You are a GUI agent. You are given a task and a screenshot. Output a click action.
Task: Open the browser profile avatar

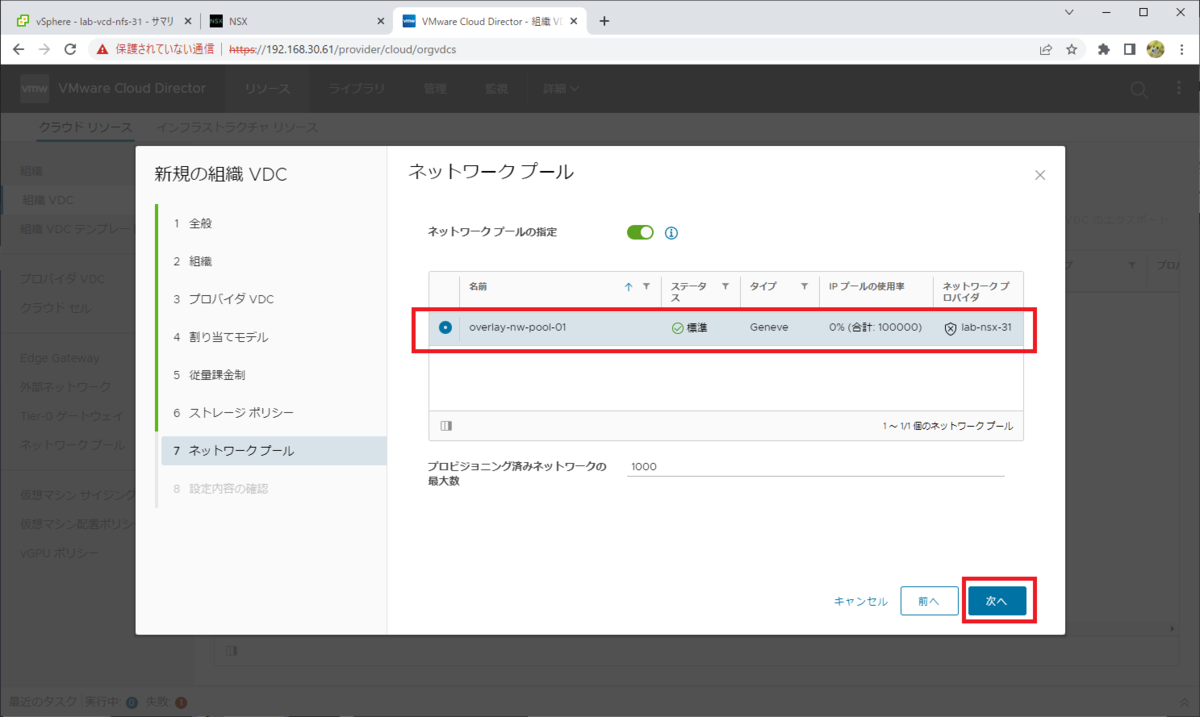tap(1155, 49)
